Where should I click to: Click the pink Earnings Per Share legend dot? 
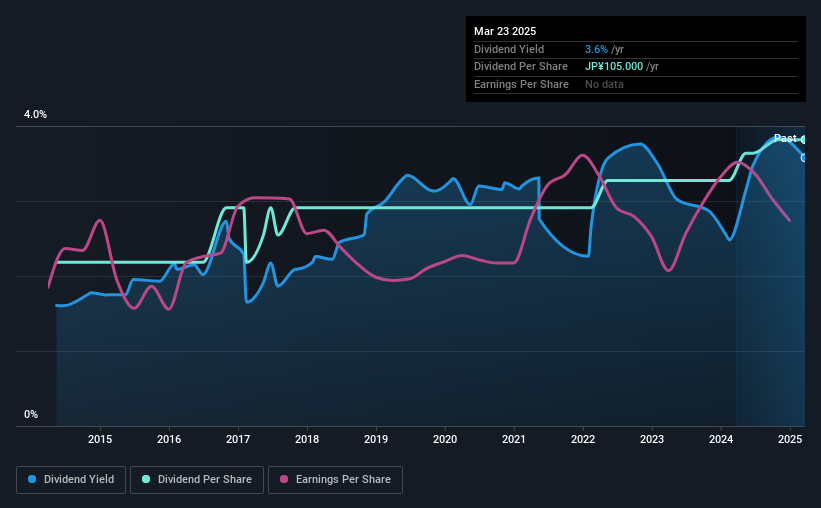click(x=284, y=479)
